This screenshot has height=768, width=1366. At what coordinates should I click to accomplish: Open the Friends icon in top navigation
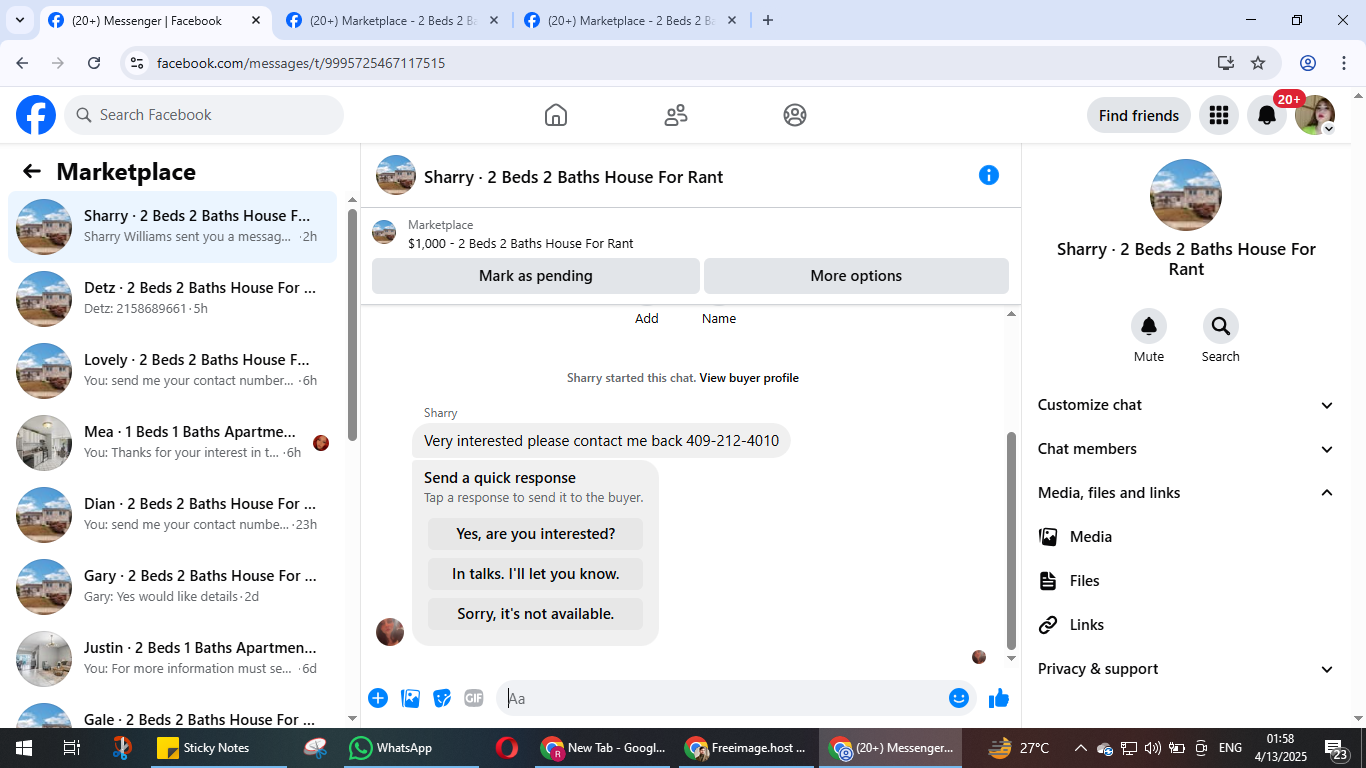pyautogui.click(x=676, y=115)
